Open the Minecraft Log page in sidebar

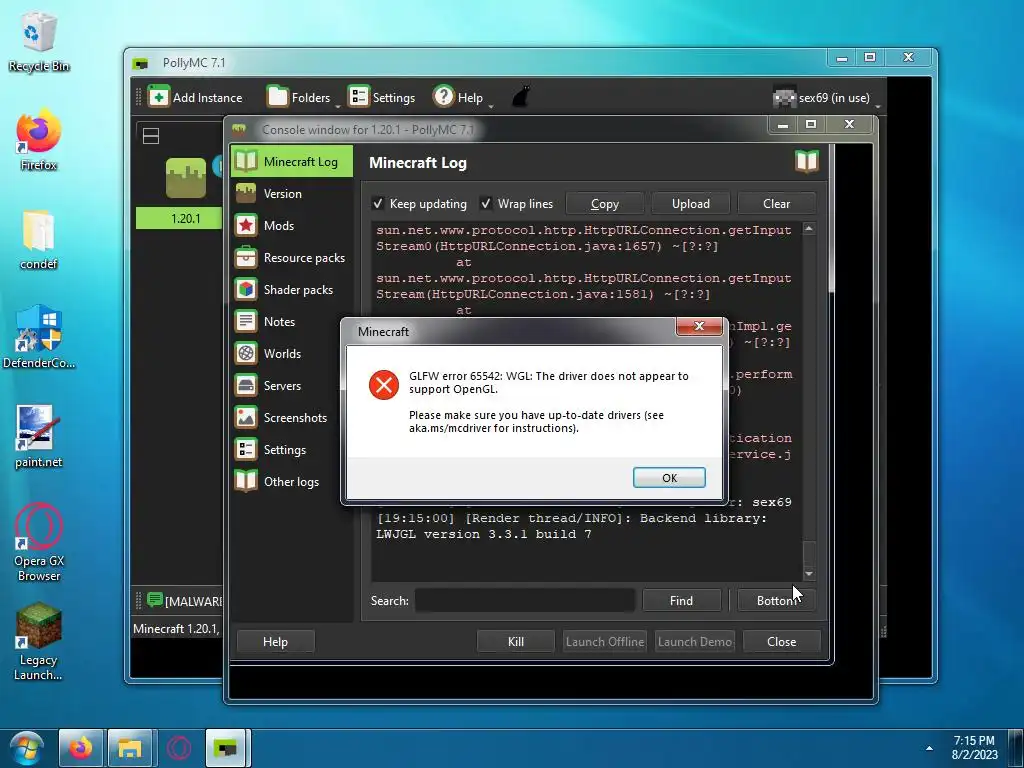pos(292,161)
